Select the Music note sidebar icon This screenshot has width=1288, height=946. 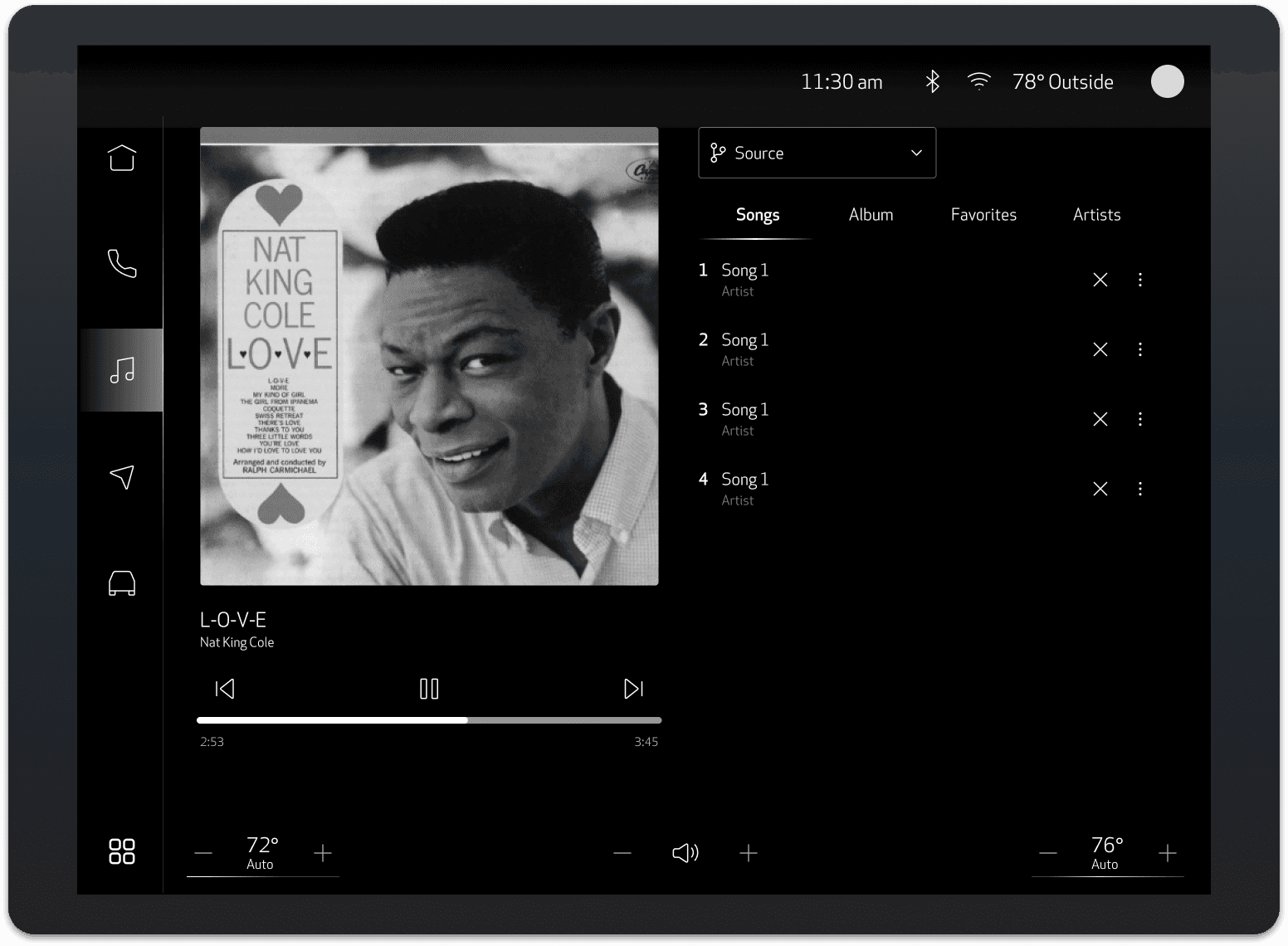(x=122, y=370)
